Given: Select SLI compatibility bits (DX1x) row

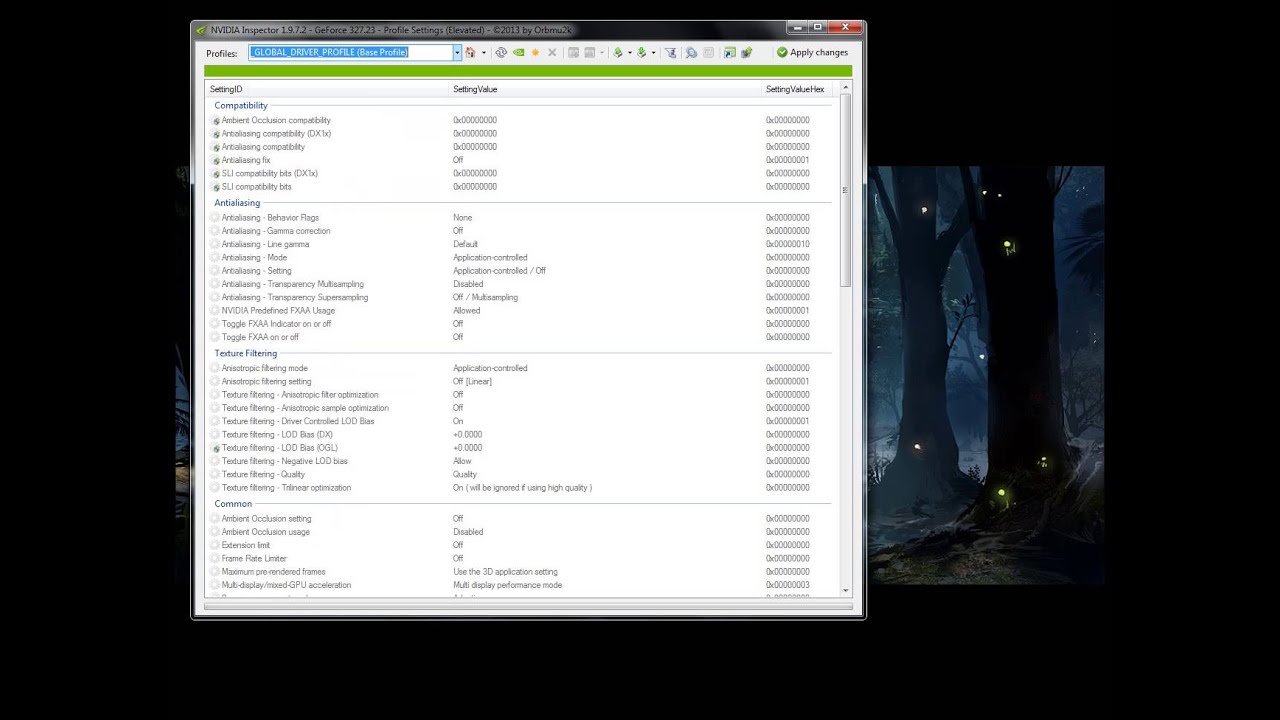Looking at the screenshot, I should 520,173.
